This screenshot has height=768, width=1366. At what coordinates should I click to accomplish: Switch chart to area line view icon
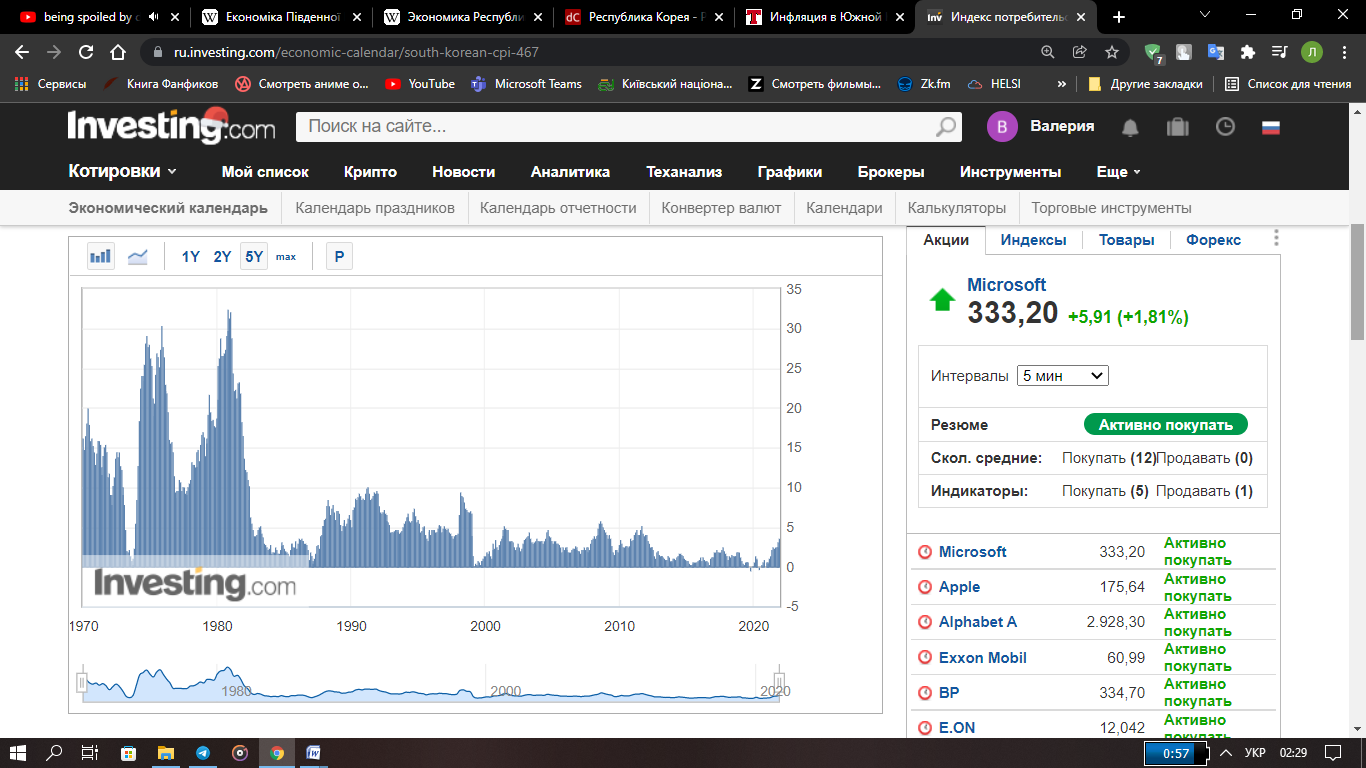point(138,257)
